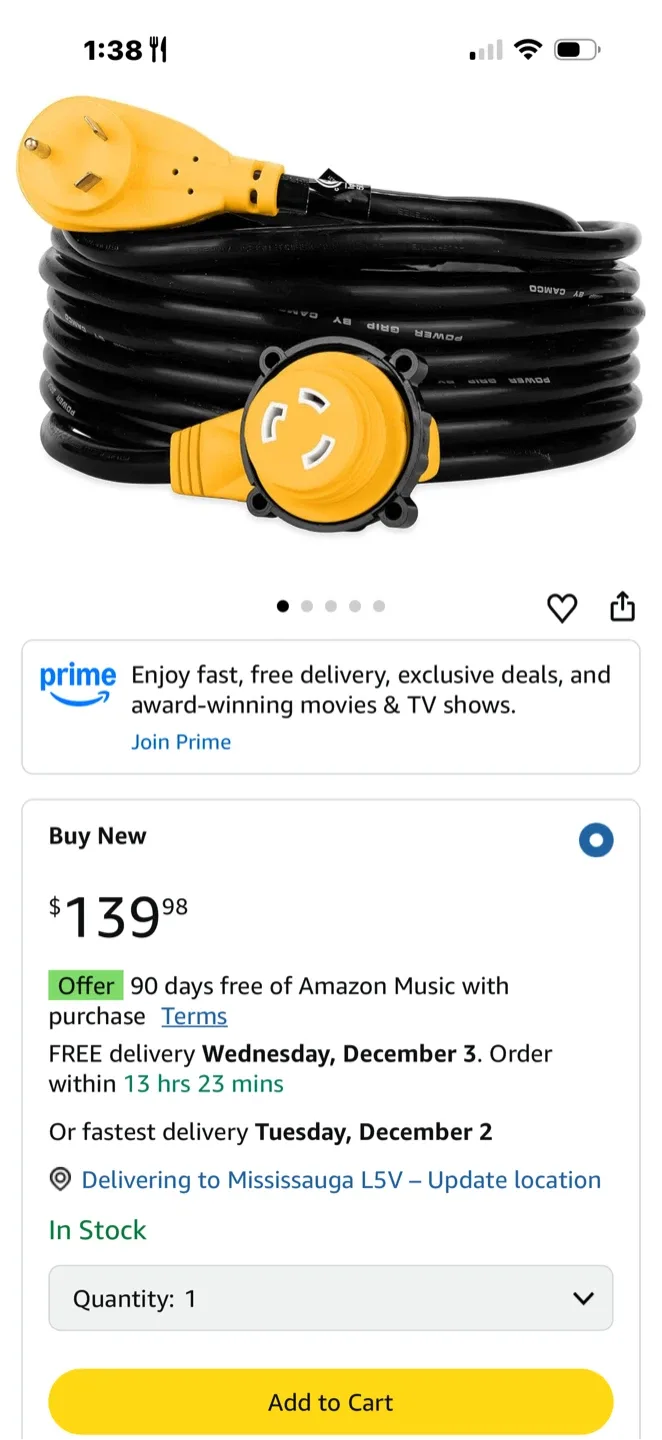Open the Quantity dropdown
This screenshot has width=662, height=1440.
point(330,1299)
